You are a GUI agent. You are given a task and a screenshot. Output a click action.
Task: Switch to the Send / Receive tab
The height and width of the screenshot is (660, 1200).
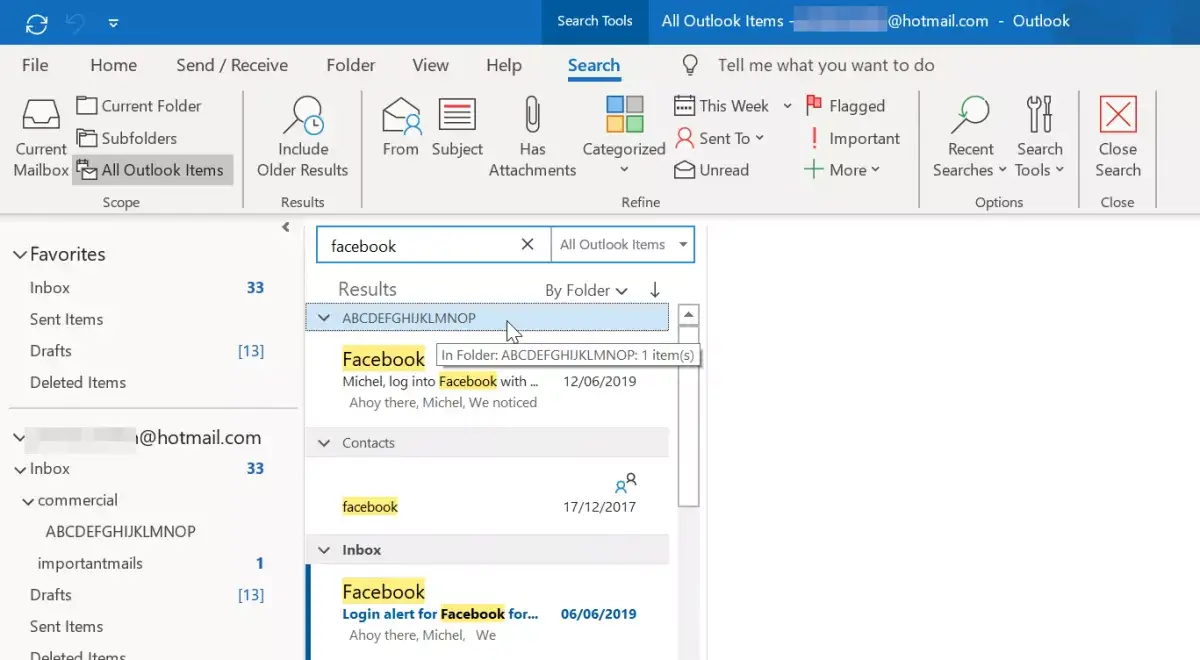(232, 65)
